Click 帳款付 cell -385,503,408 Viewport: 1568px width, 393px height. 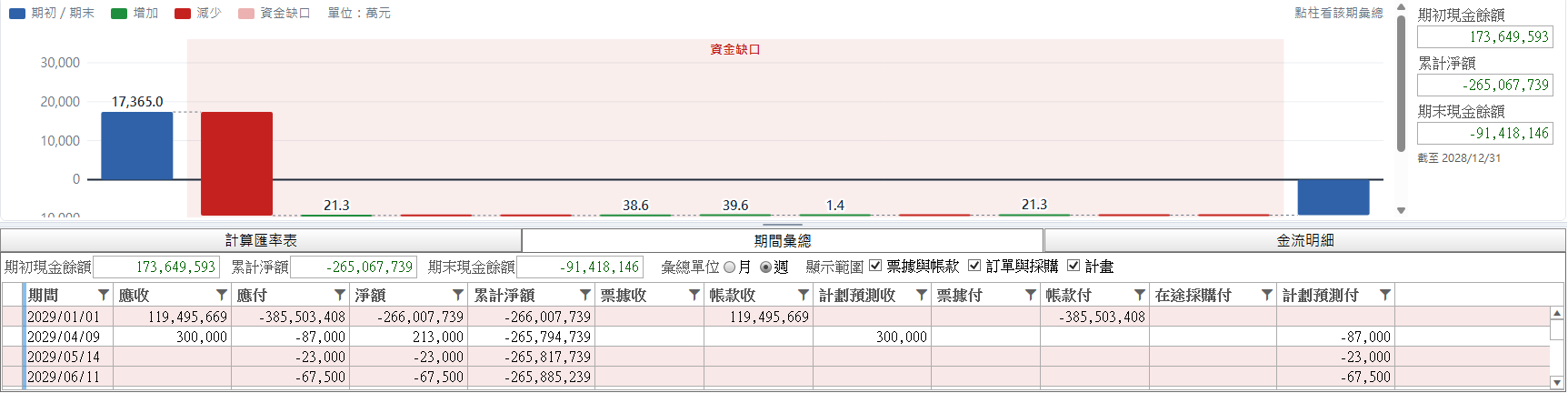tap(1095, 317)
